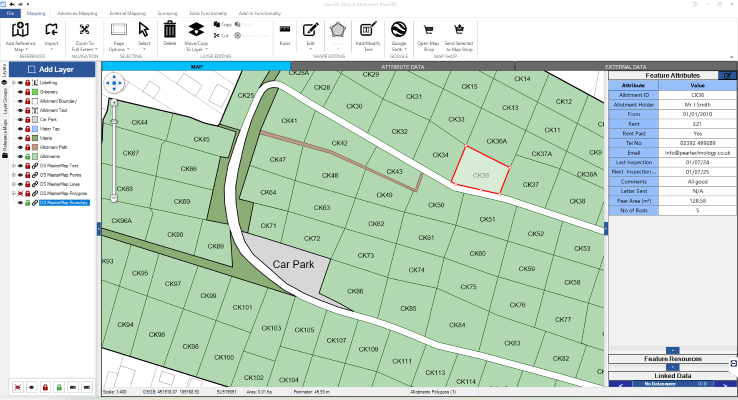Expand OS MasterMap Text tree node
The width and height of the screenshot is (738, 400).
point(14,166)
